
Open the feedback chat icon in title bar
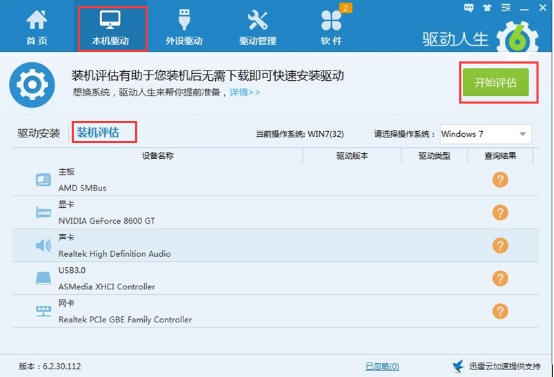click(x=469, y=8)
